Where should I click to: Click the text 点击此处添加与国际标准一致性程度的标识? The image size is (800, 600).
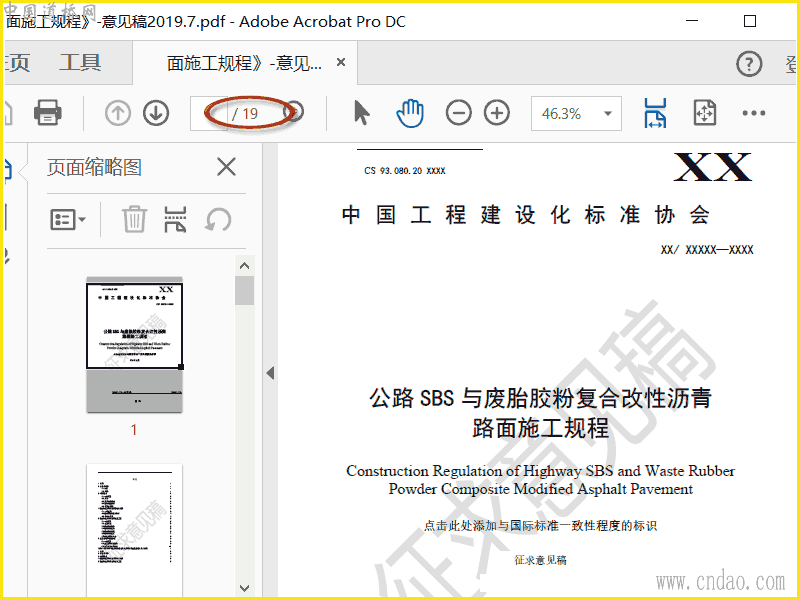(540, 526)
